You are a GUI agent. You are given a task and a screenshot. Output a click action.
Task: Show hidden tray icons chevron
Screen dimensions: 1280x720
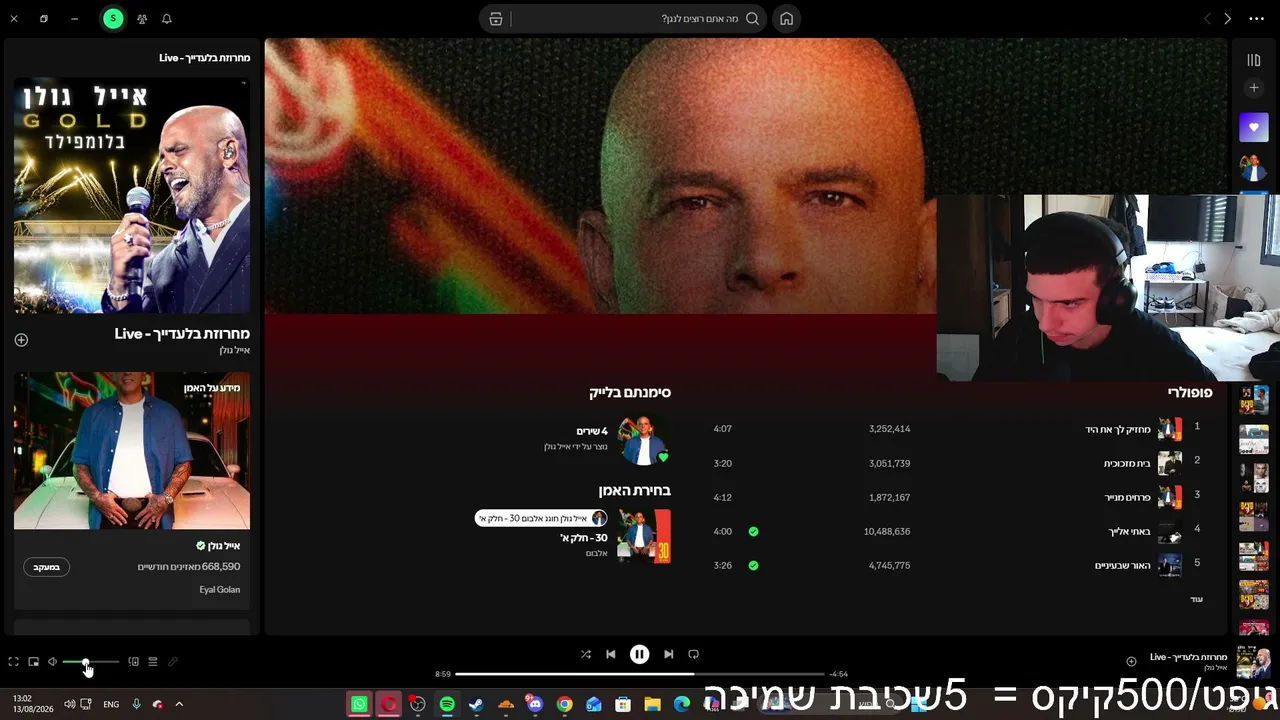(x=179, y=704)
